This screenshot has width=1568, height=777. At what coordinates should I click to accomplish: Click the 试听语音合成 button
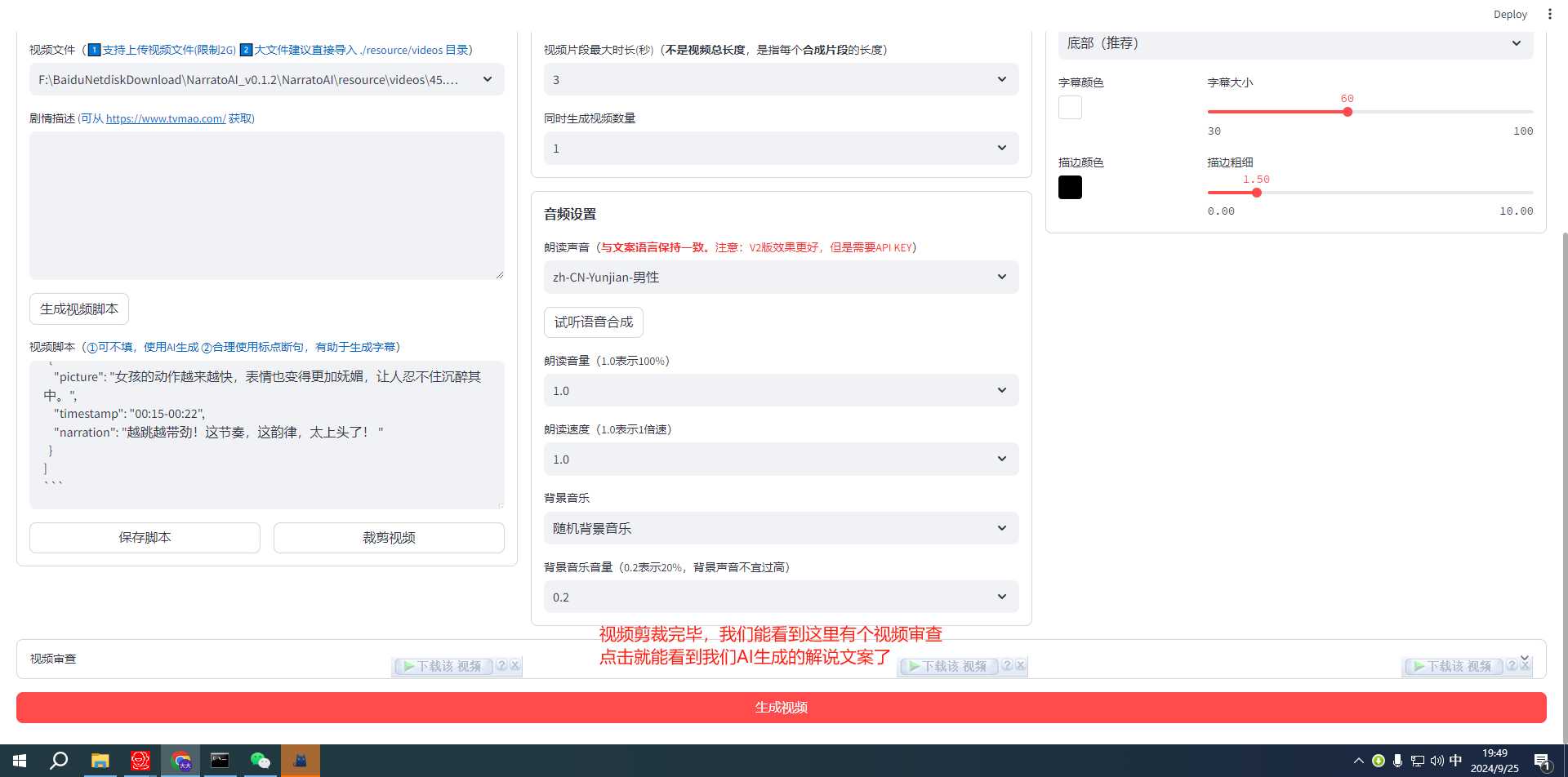[x=594, y=322]
